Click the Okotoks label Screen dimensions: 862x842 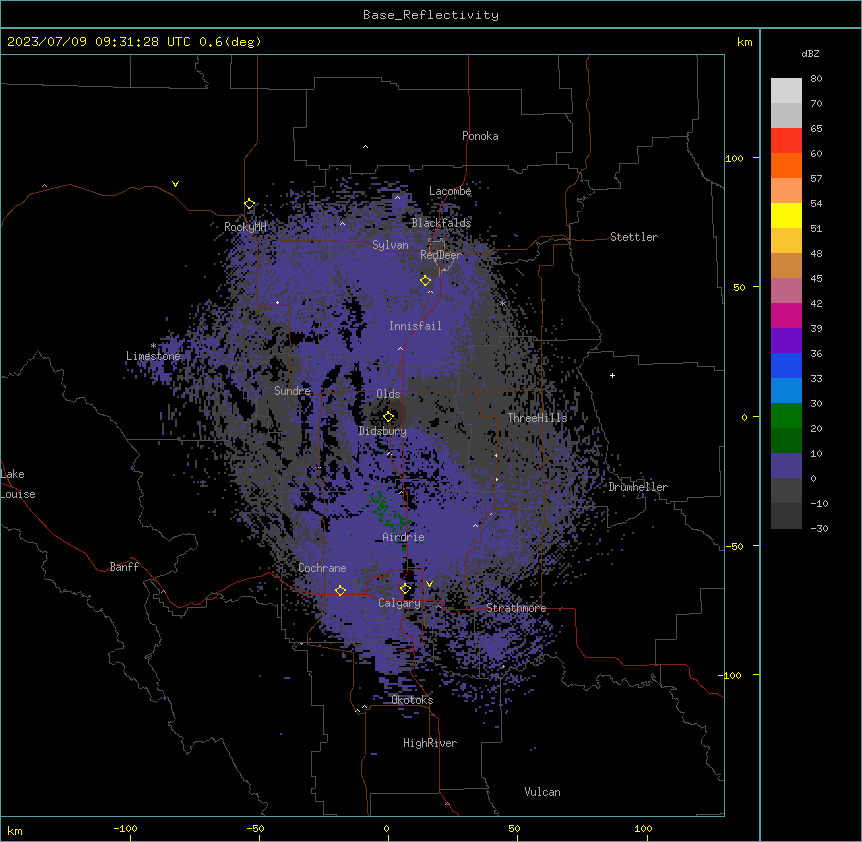point(412,700)
